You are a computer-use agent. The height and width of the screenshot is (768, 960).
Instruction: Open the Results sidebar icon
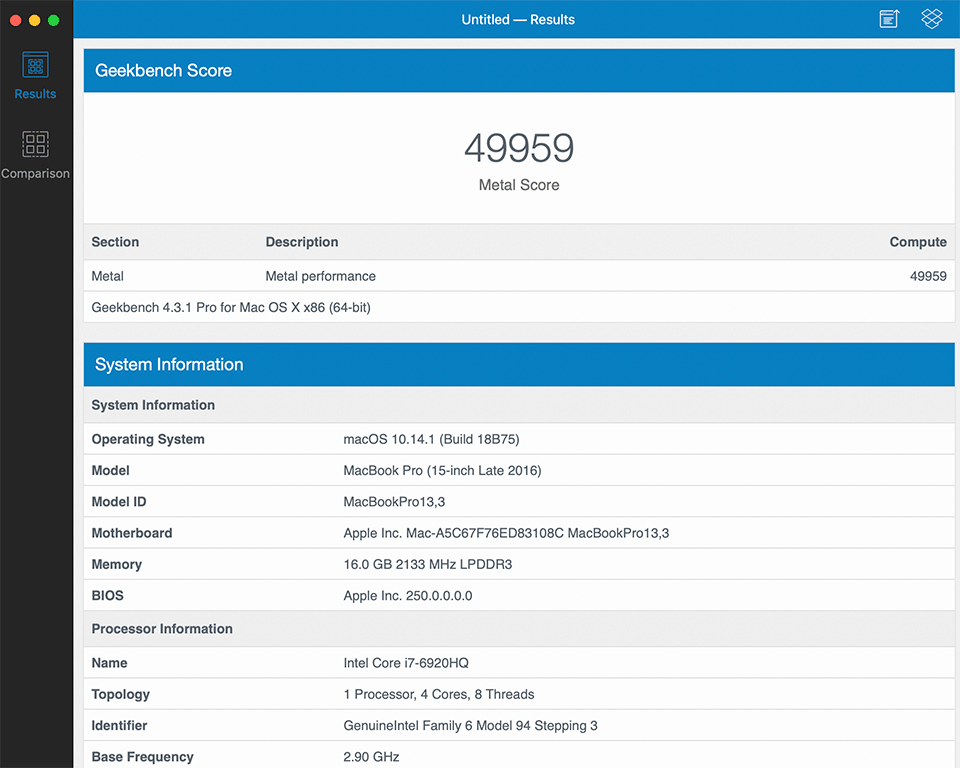(36, 65)
